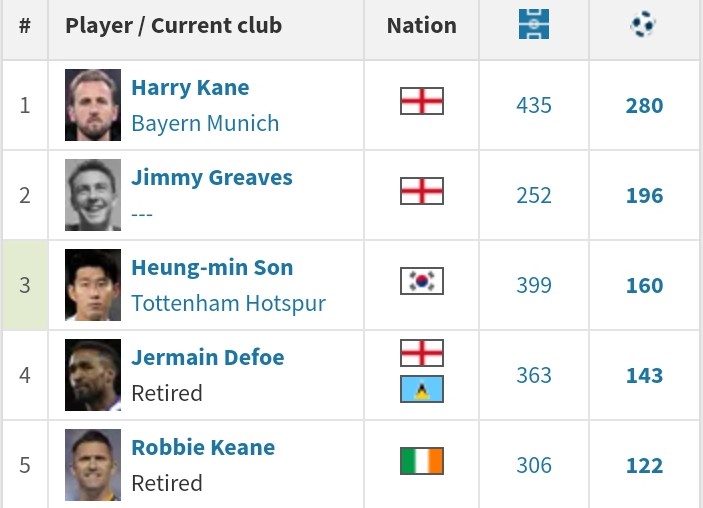Click Harry Kane's England flag

click(x=422, y=101)
